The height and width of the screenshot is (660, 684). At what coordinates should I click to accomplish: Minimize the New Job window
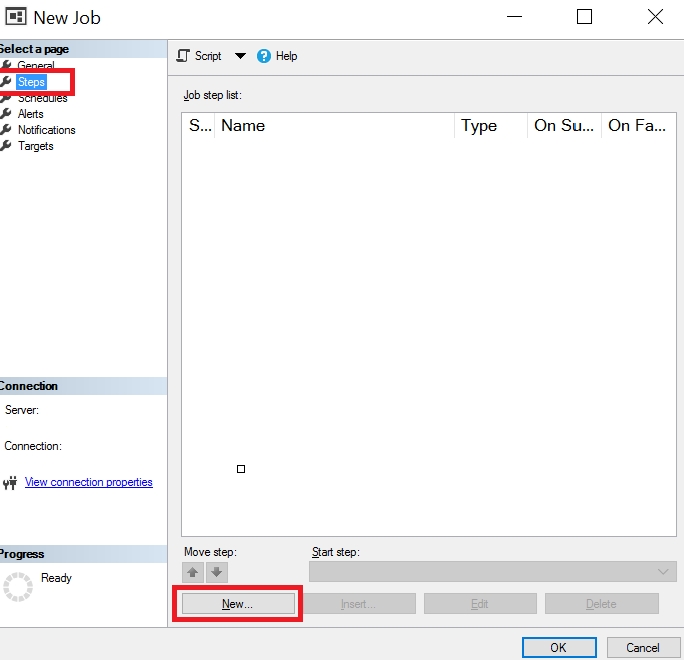(514, 17)
